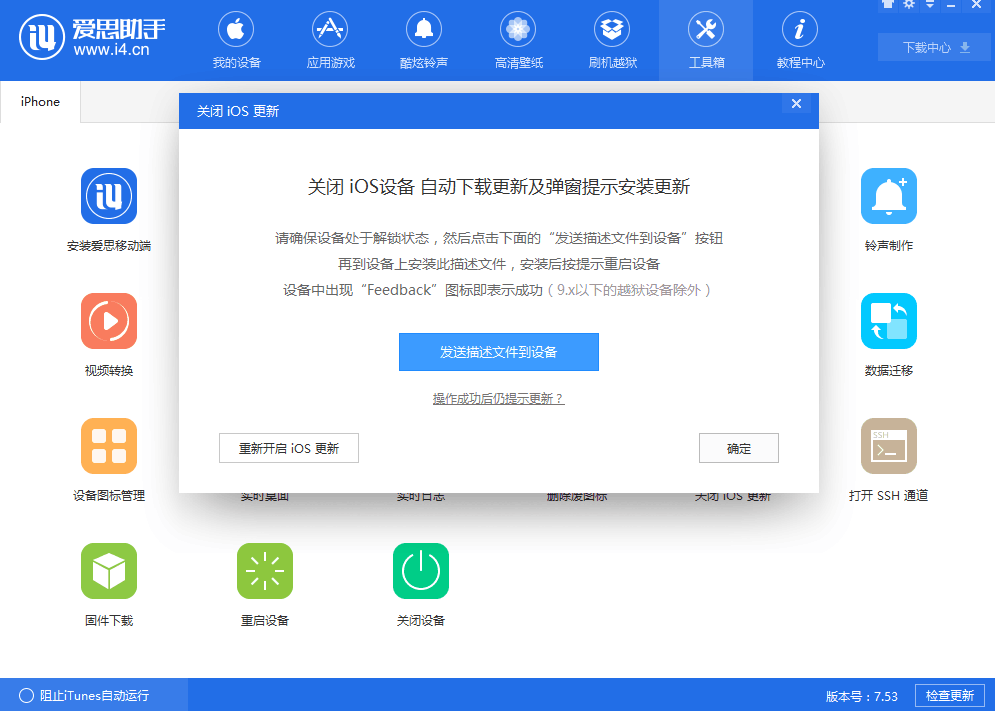The width and height of the screenshot is (995, 711).
Task: Open link 操作成功后仍提示更新？
Action: [x=499, y=399]
